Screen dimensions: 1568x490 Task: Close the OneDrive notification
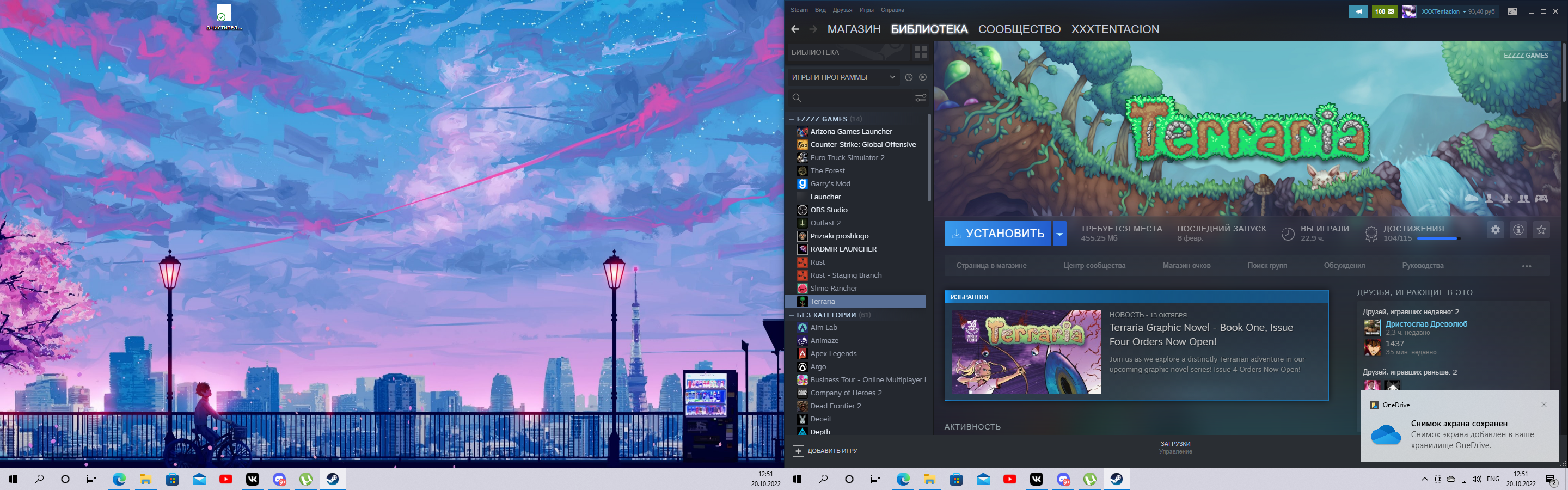tap(1543, 405)
